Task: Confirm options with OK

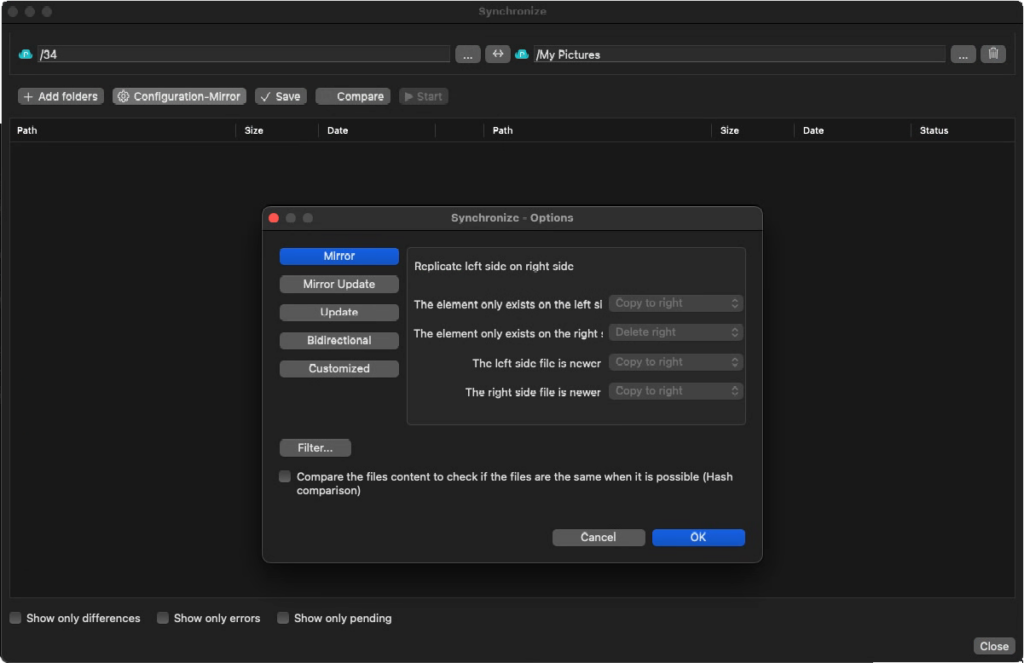Action: pyautogui.click(x=698, y=537)
